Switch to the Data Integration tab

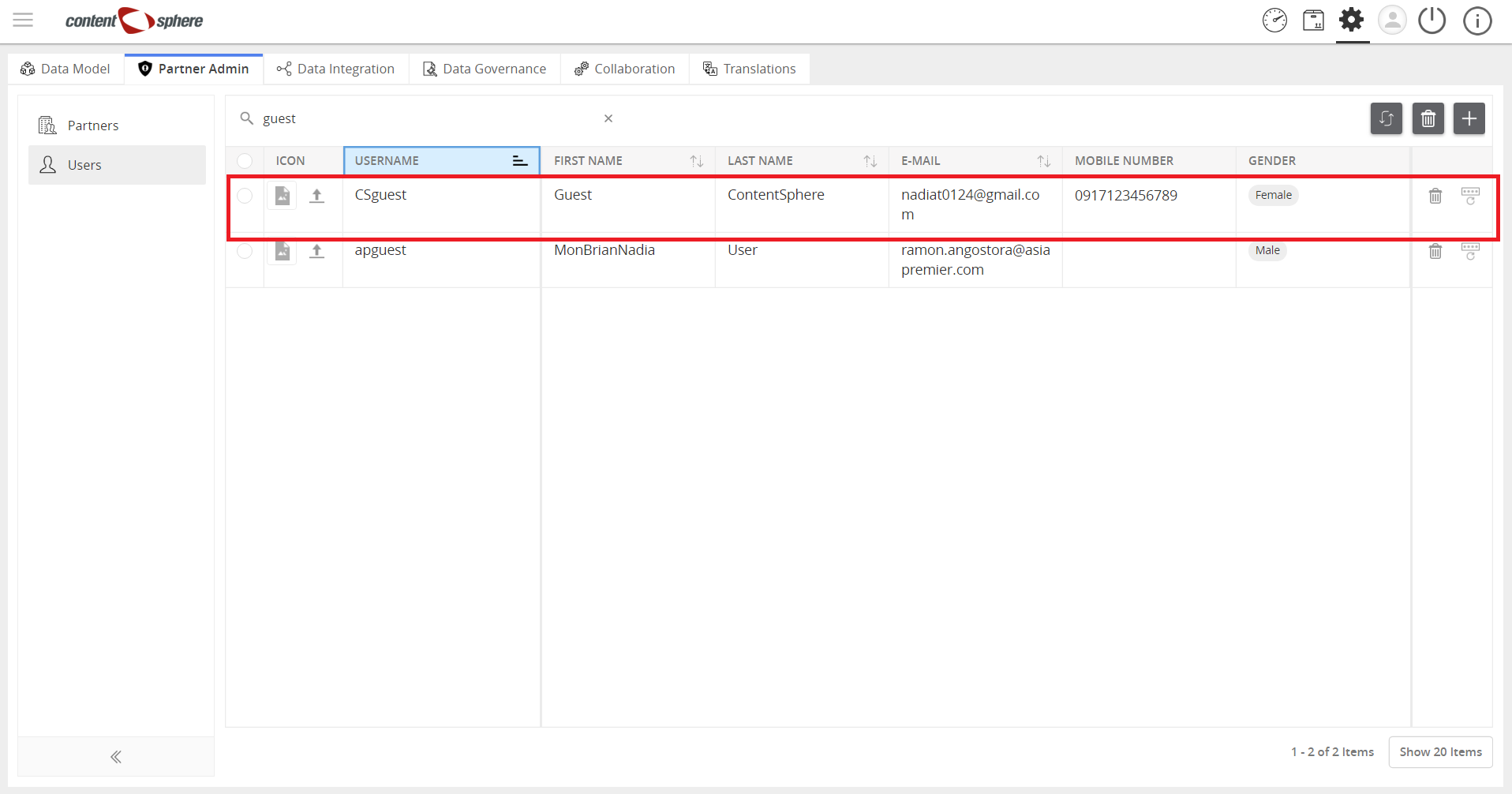pos(336,69)
